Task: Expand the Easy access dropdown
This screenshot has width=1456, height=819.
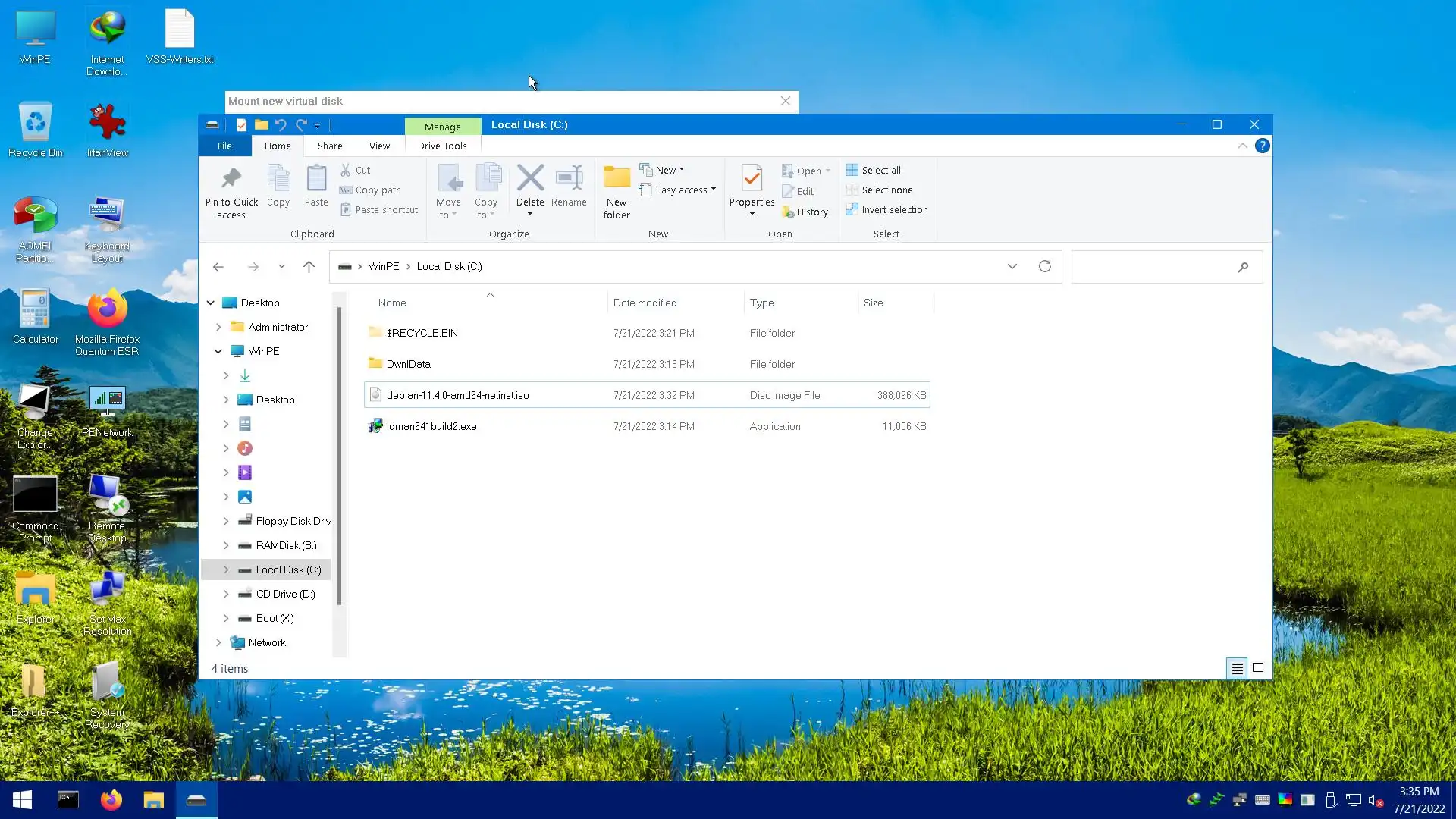Action: point(678,190)
